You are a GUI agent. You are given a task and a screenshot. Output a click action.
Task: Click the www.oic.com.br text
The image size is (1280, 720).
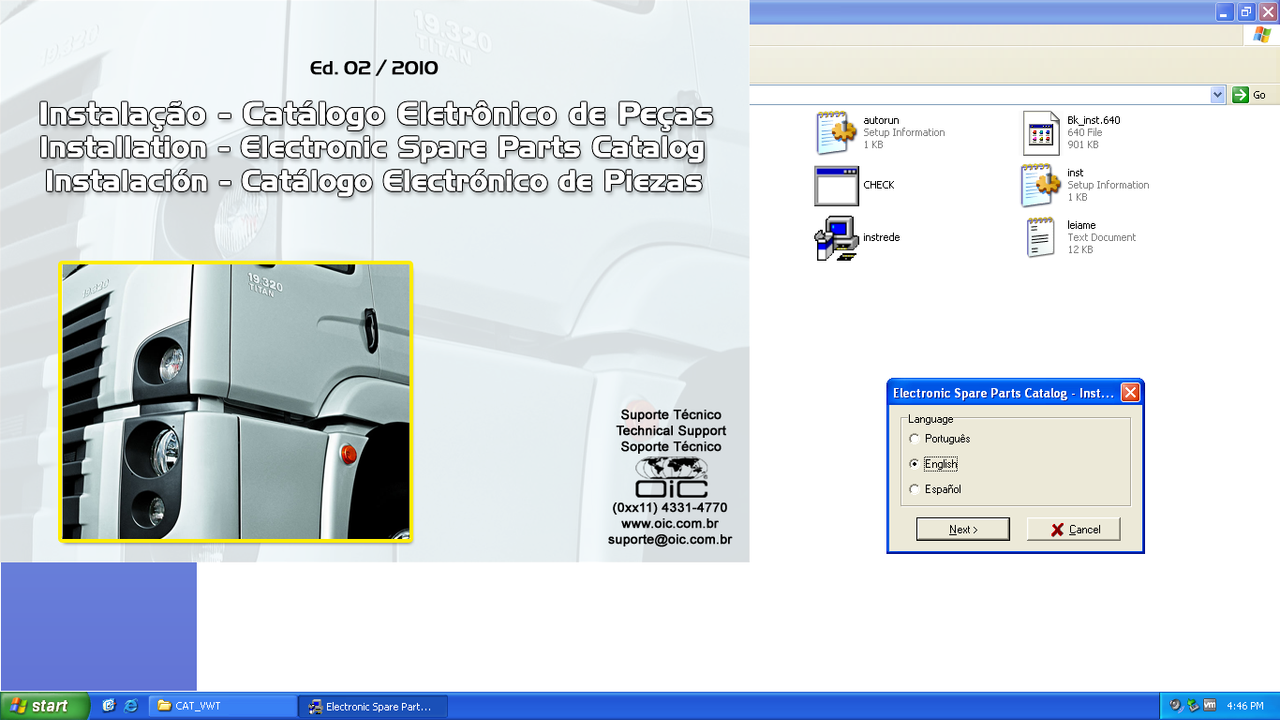[x=670, y=524]
